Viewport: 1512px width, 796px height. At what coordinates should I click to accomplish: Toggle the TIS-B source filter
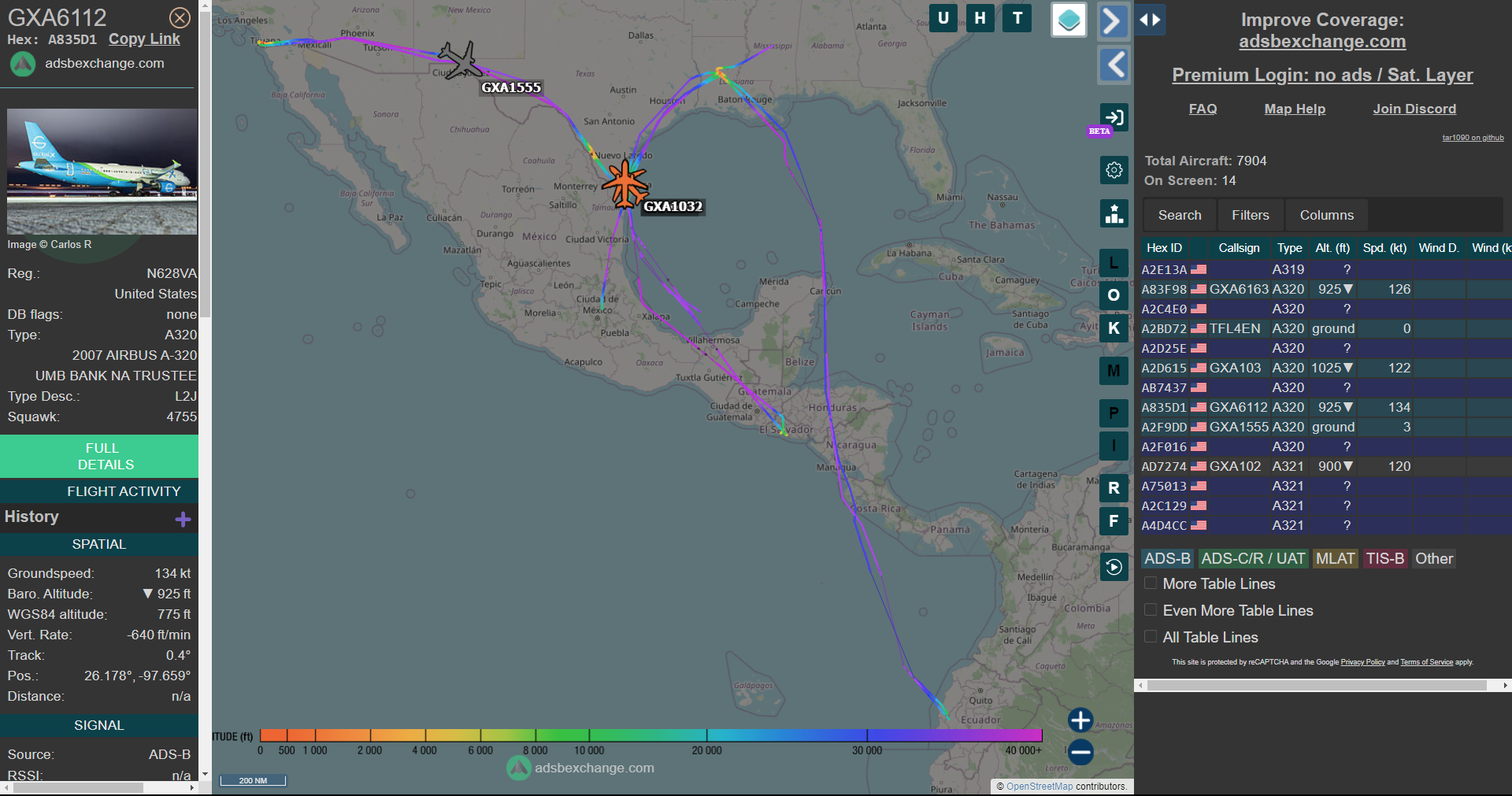pos(1384,558)
